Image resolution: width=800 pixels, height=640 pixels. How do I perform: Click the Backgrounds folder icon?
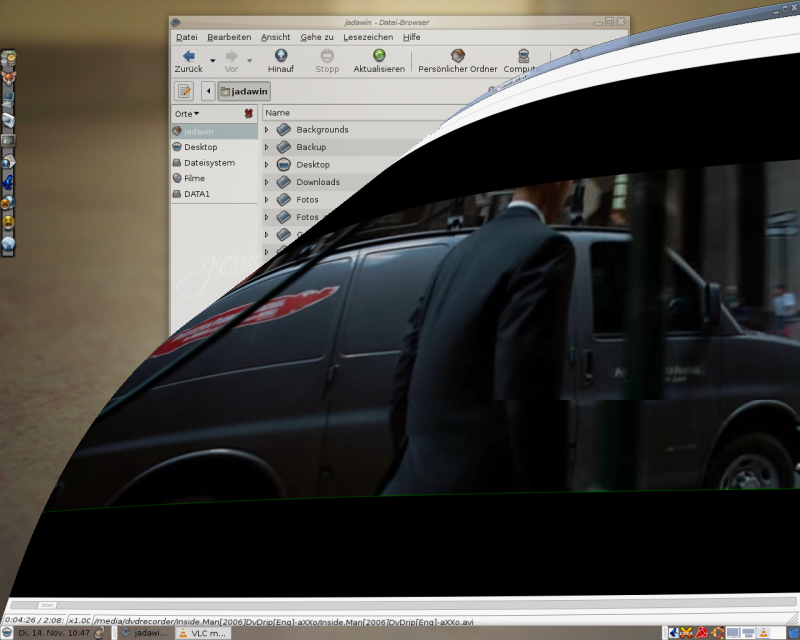pyautogui.click(x=284, y=130)
